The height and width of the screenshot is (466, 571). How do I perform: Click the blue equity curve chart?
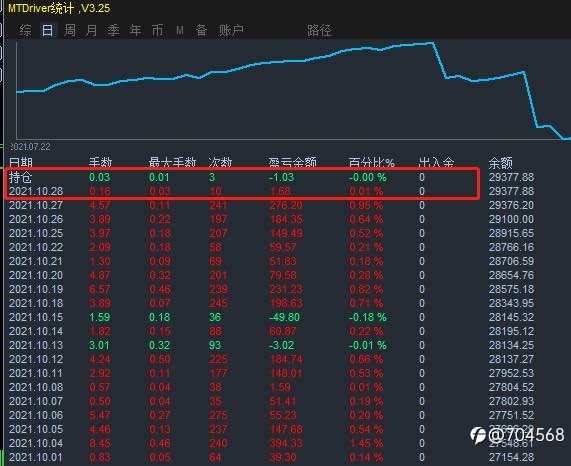pos(294,90)
